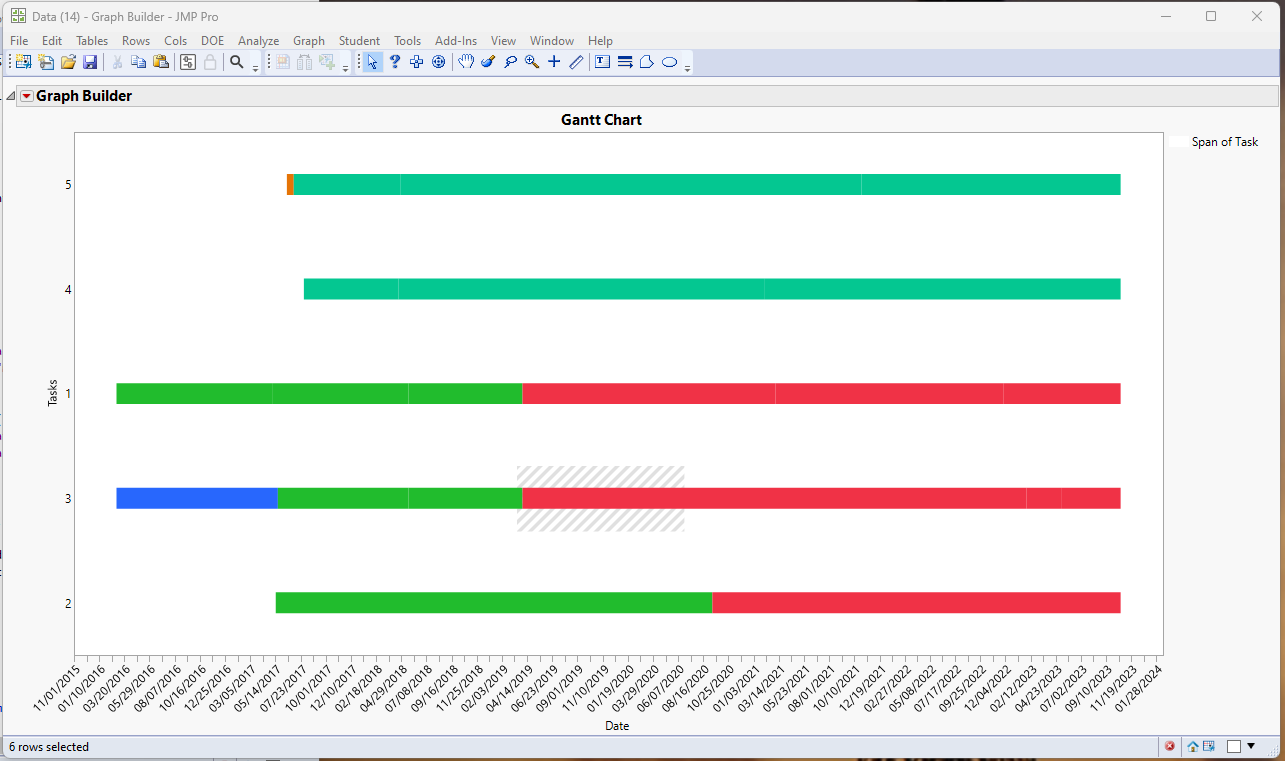Select the Grabber hand tool
The height and width of the screenshot is (761, 1285).
[466, 62]
